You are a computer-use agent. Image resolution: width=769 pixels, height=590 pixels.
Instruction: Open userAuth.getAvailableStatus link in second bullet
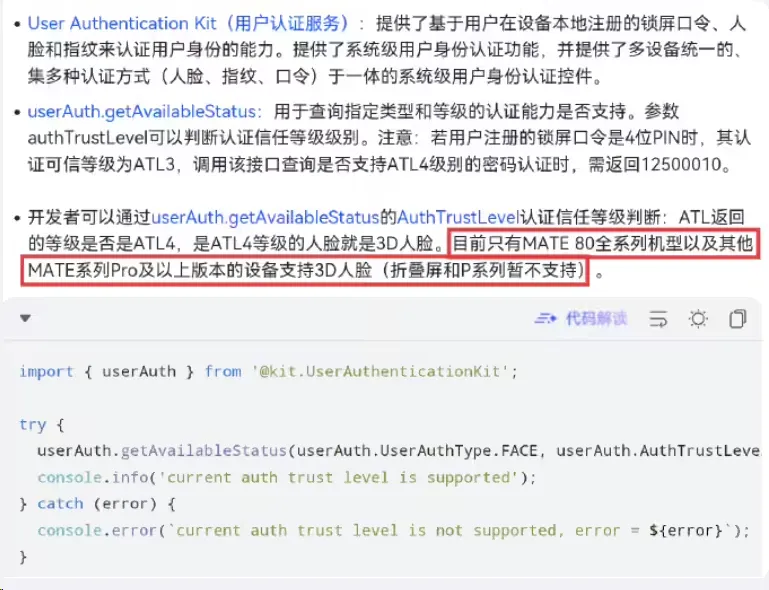pyautogui.click(x=142, y=112)
